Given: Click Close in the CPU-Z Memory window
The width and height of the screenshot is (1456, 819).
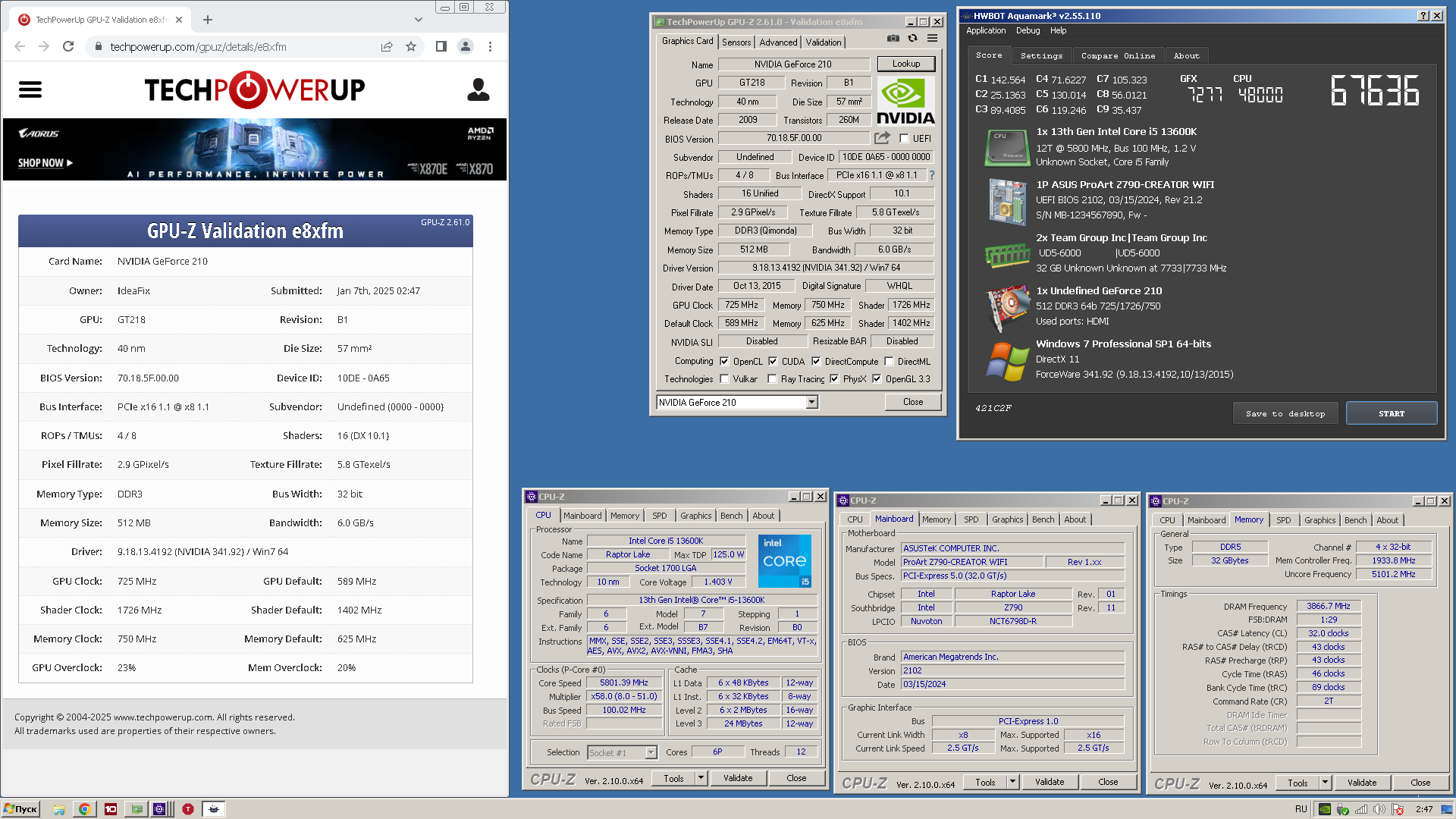Looking at the screenshot, I should coord(1420,783).
